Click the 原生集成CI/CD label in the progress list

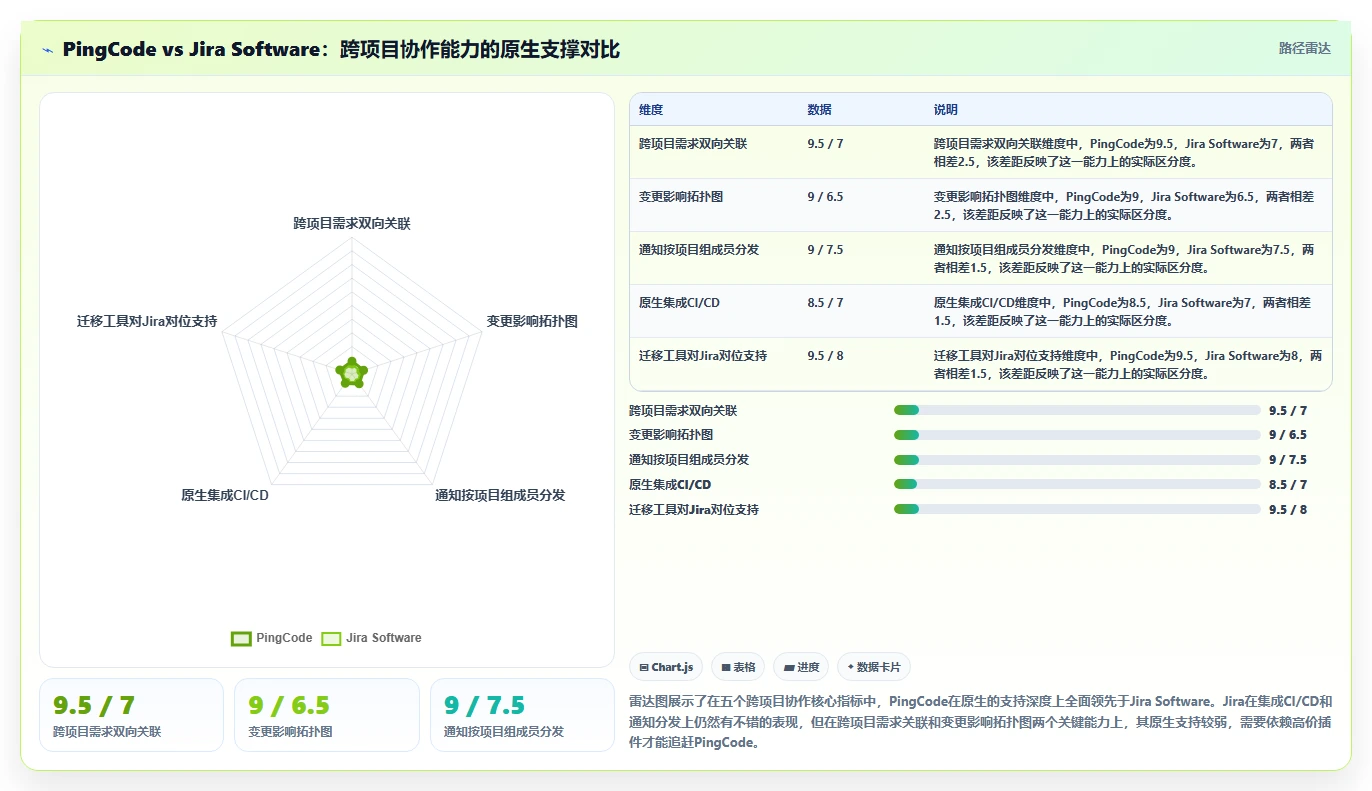pos(670,485)
